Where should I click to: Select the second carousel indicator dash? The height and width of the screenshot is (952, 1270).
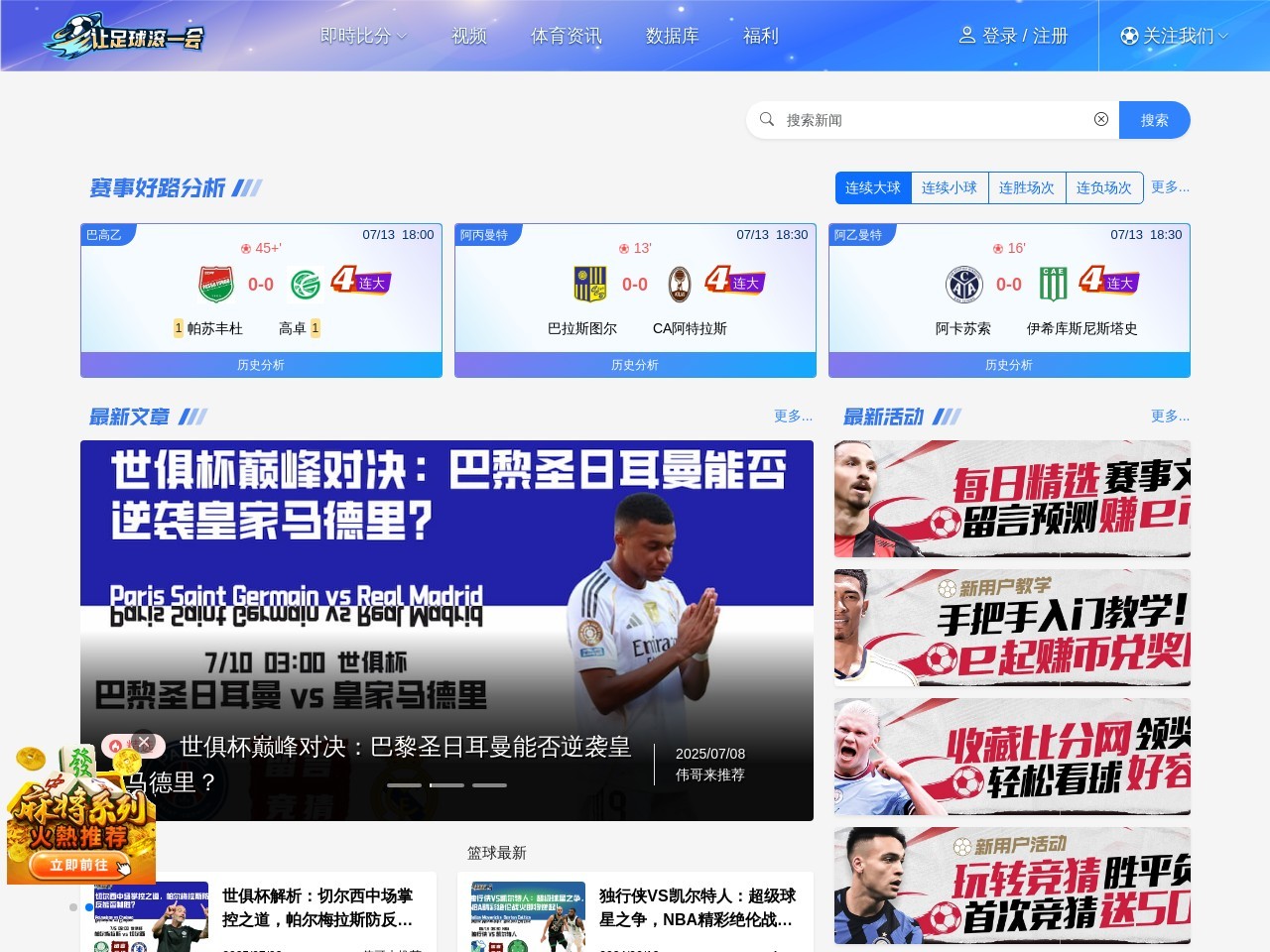click(446, 784)
